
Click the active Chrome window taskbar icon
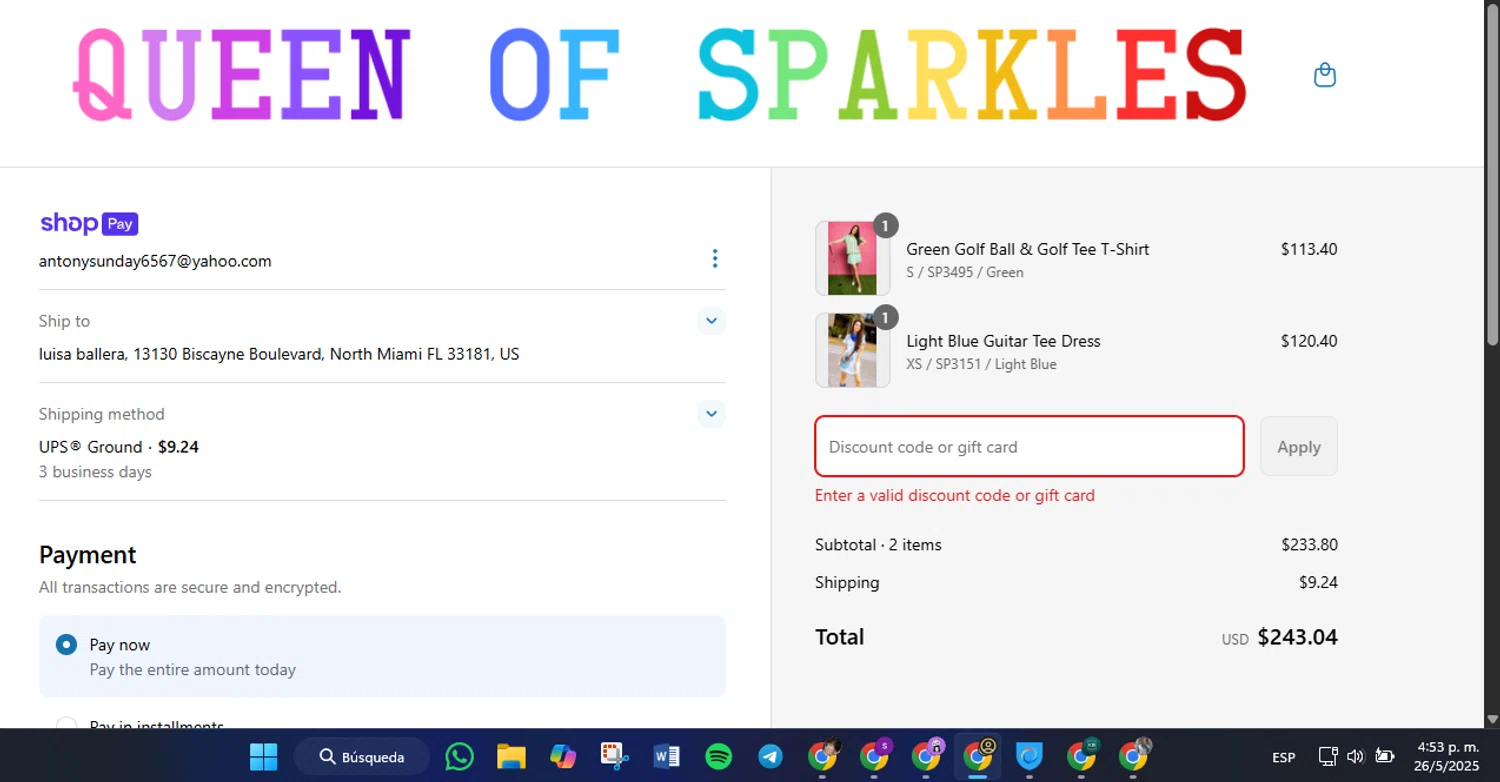[978, 757]
